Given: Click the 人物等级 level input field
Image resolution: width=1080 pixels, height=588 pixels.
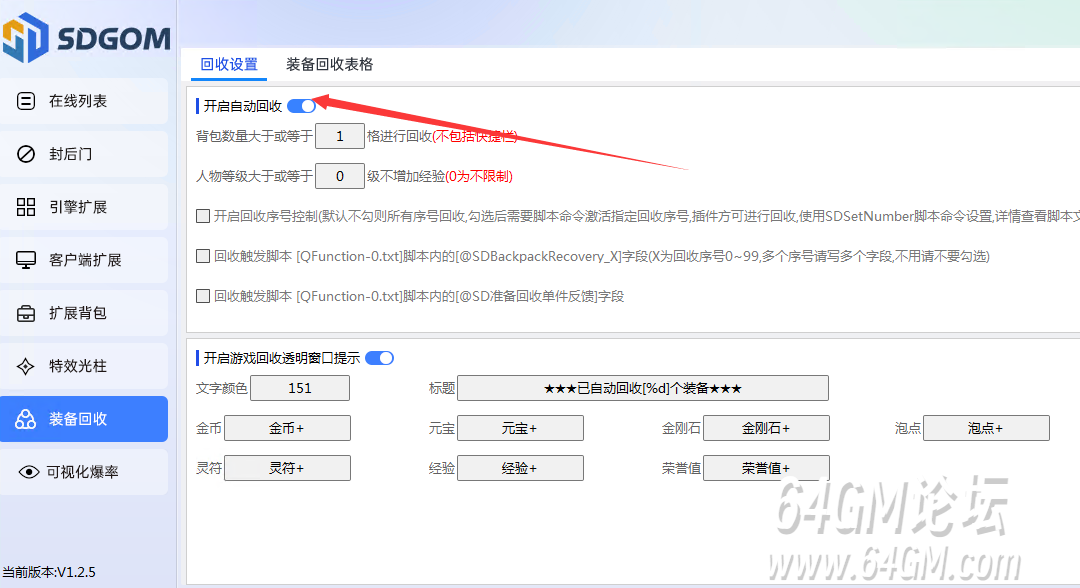Looking at the screenshot, I should pos(339,176).
